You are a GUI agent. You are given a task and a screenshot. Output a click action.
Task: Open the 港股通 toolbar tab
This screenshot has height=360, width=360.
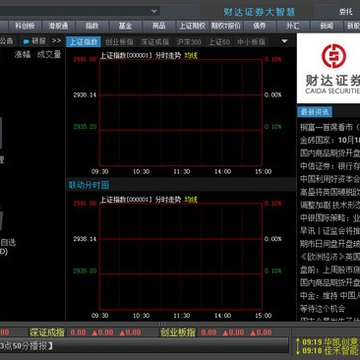[58, 26]
